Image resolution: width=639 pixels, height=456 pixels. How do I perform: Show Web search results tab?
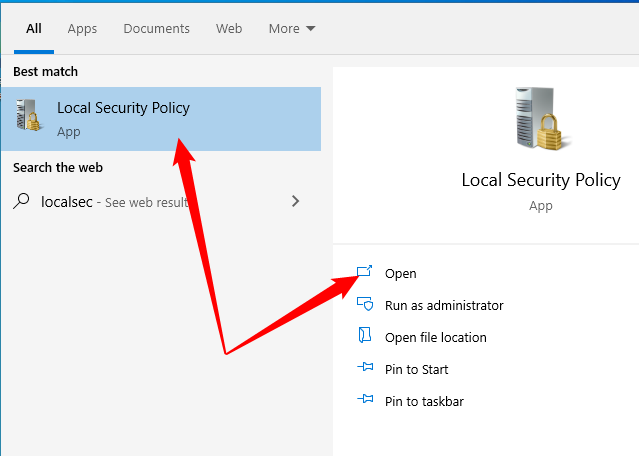(x=229, y=28)
